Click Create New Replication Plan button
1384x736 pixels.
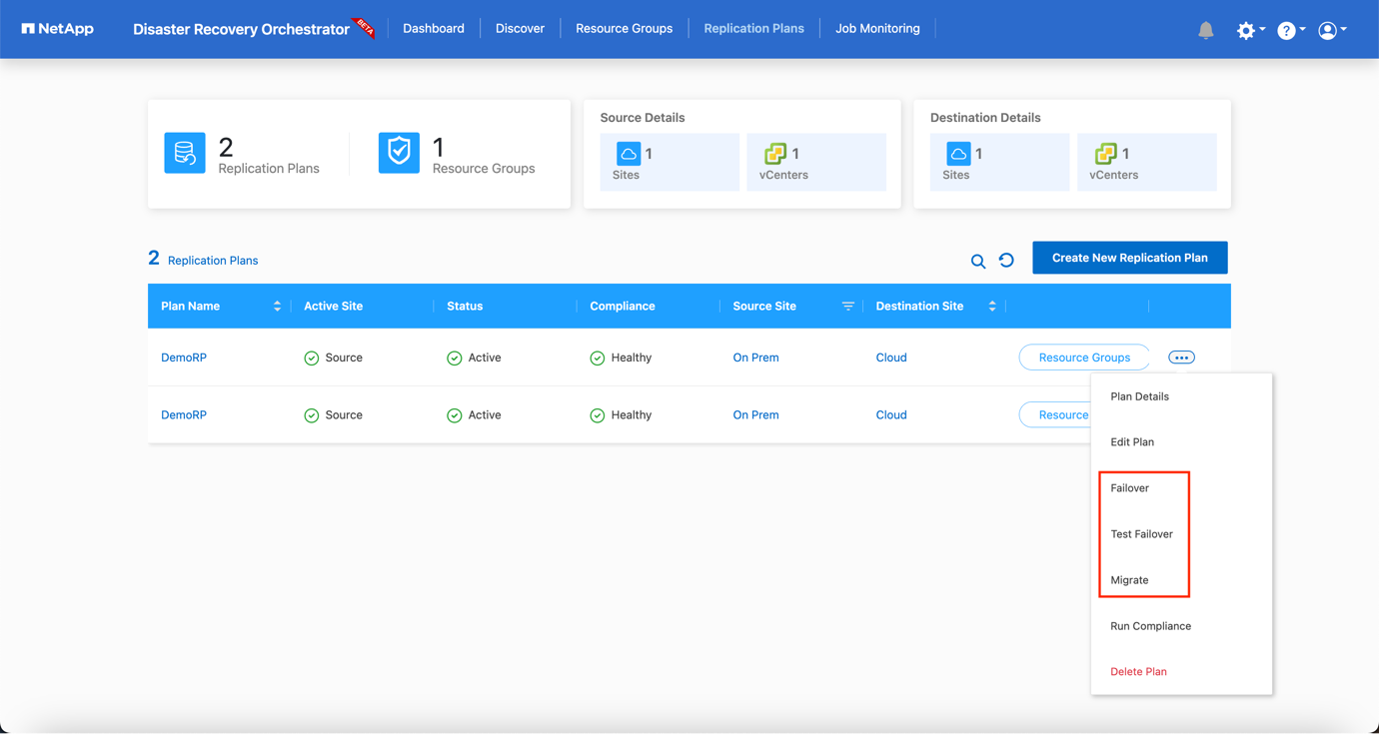1129,258
